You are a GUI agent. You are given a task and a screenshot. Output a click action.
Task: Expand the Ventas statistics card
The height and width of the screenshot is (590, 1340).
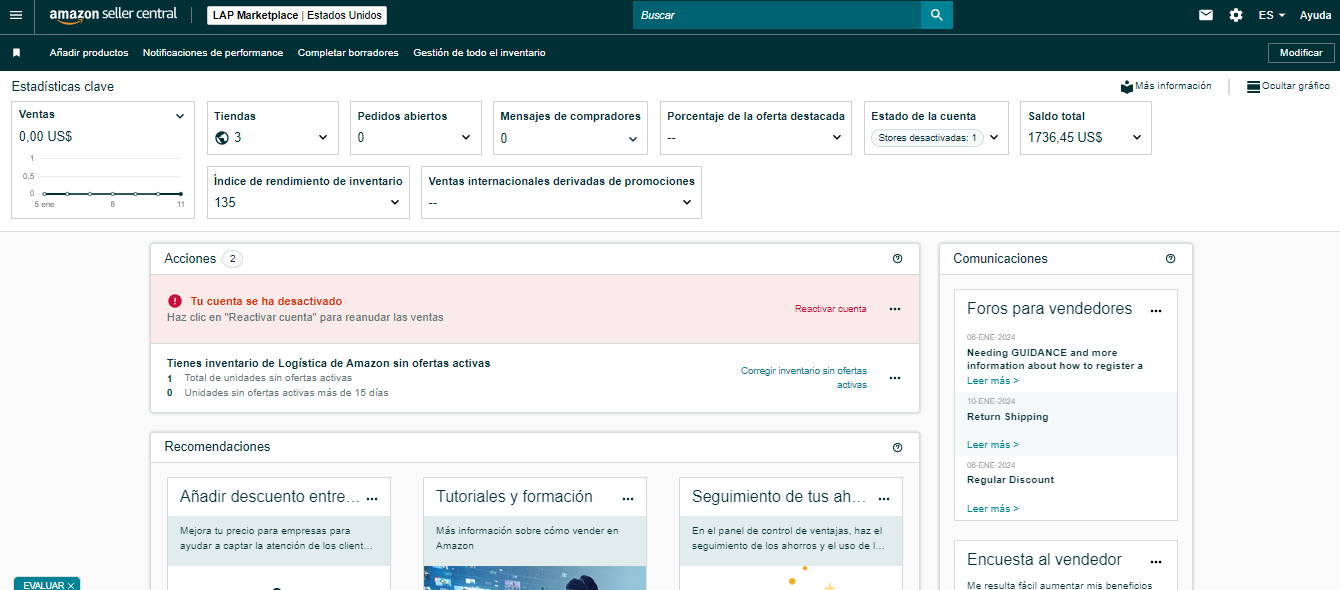pyautogui.click(x=180, y=116)
